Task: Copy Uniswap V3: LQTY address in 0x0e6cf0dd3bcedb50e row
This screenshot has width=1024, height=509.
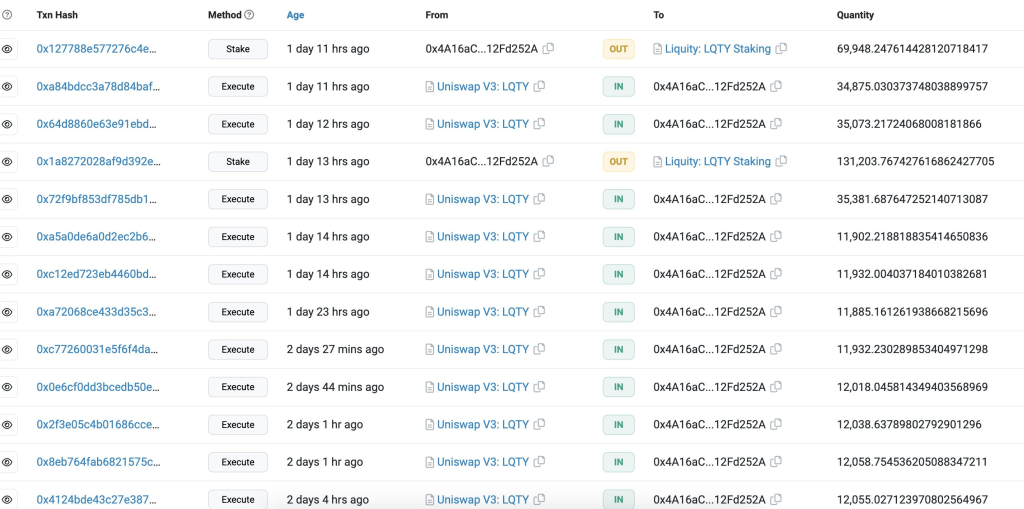Action: coord(539,387)
